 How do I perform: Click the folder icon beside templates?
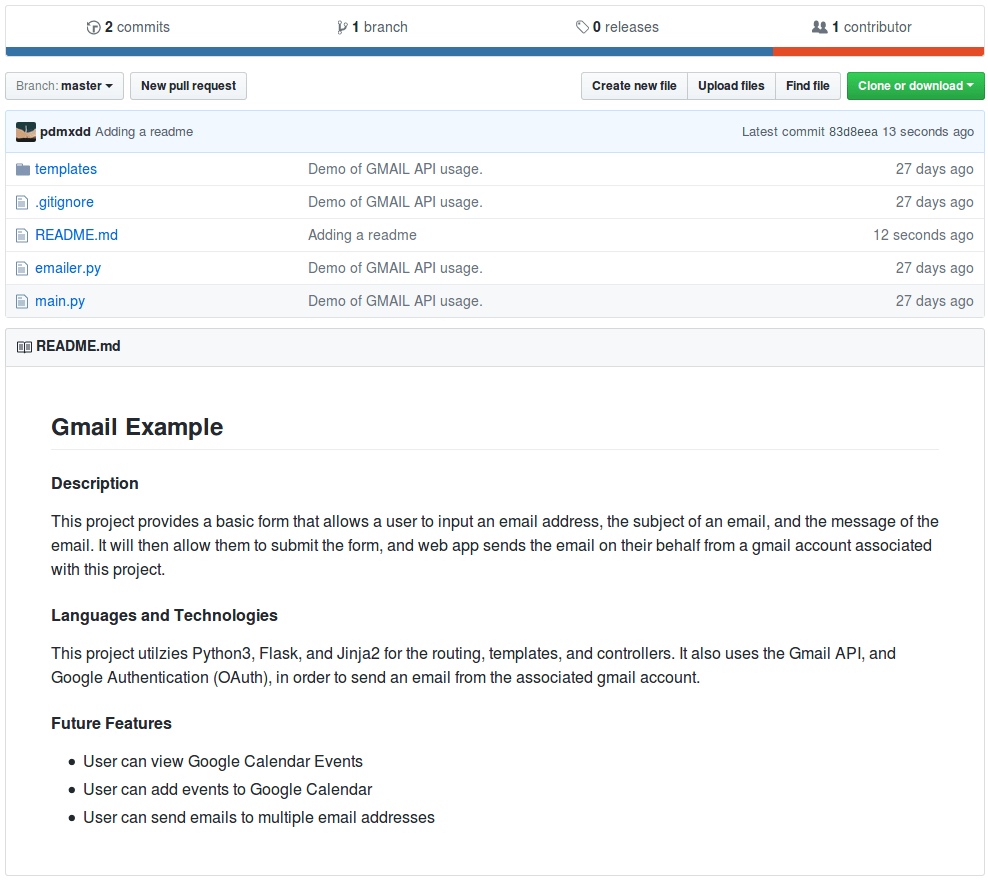pyautogui.click(x=22, y=168)
